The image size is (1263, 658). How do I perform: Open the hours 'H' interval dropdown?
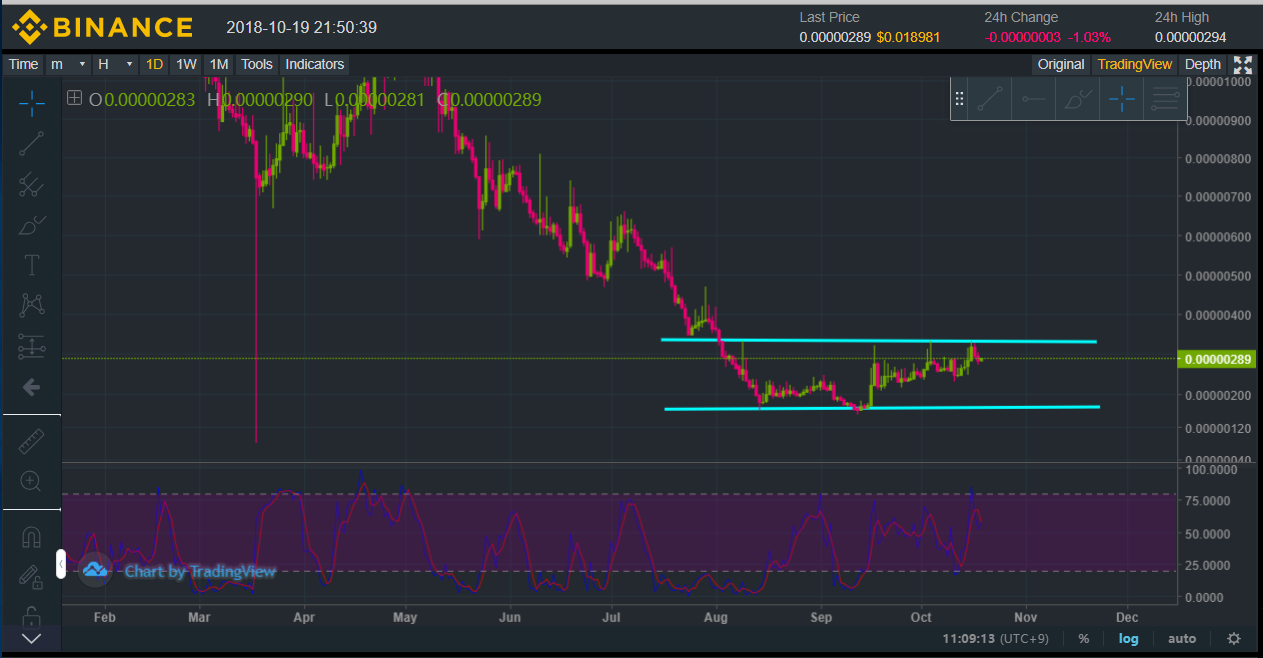pyautogui.click(x=115, y=64)
